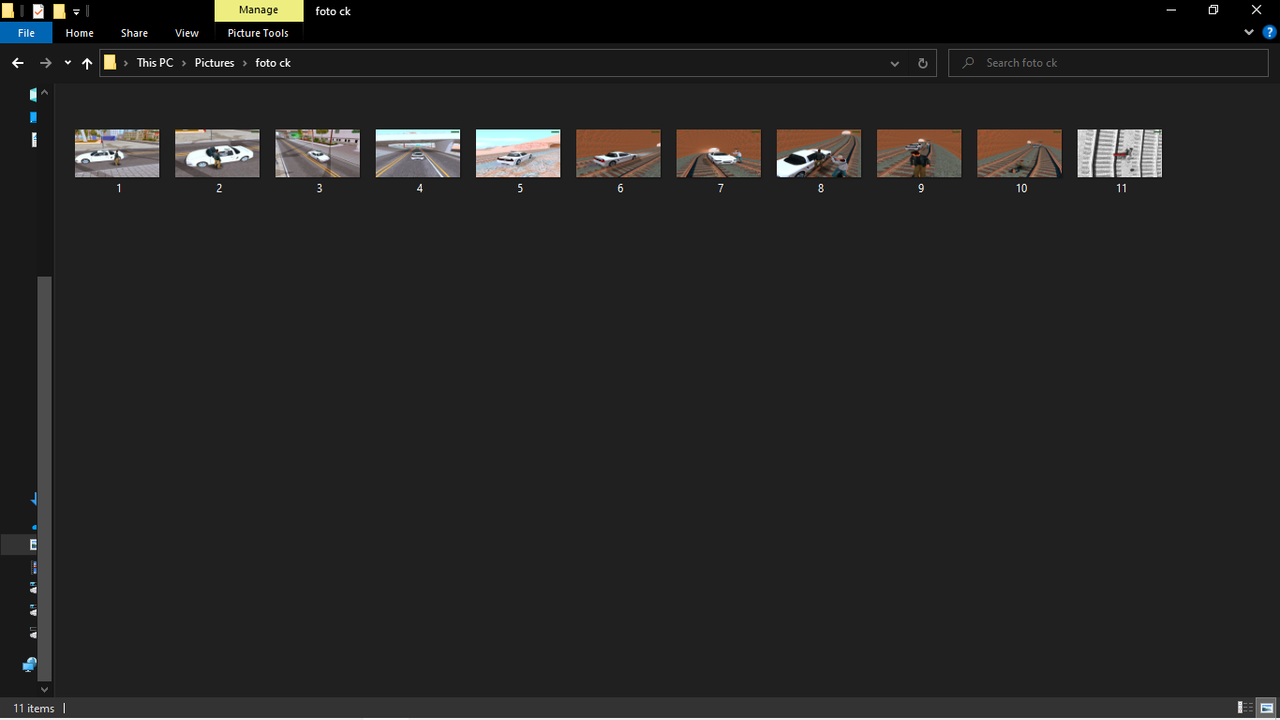Screen dimensions: 1280x720
Task: Click the 11 items status text
Action: coord(34,708)
